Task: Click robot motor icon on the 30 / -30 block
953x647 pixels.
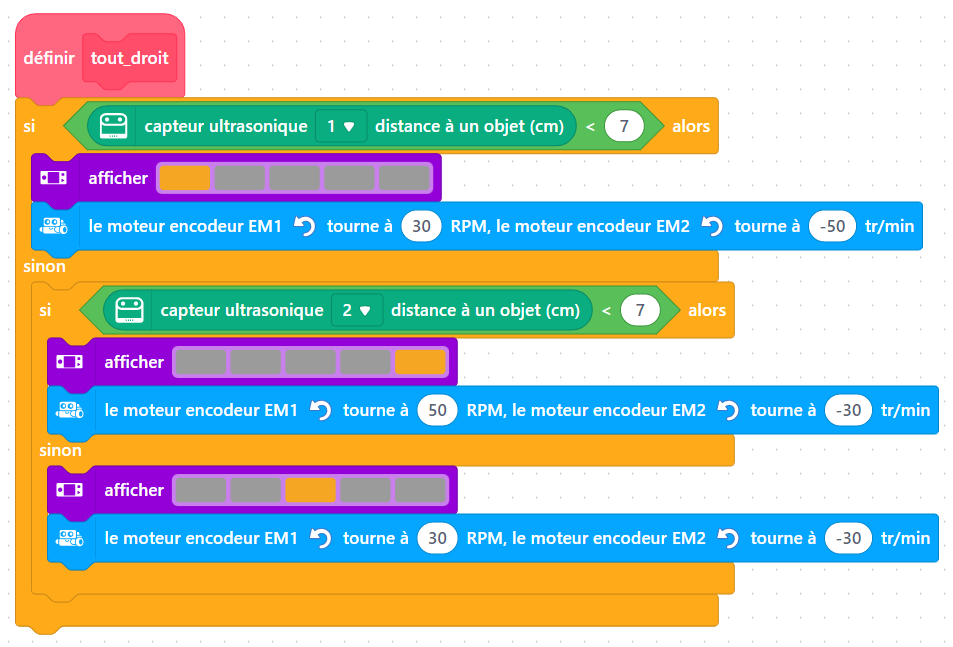Action: click(x=69, y=538)
